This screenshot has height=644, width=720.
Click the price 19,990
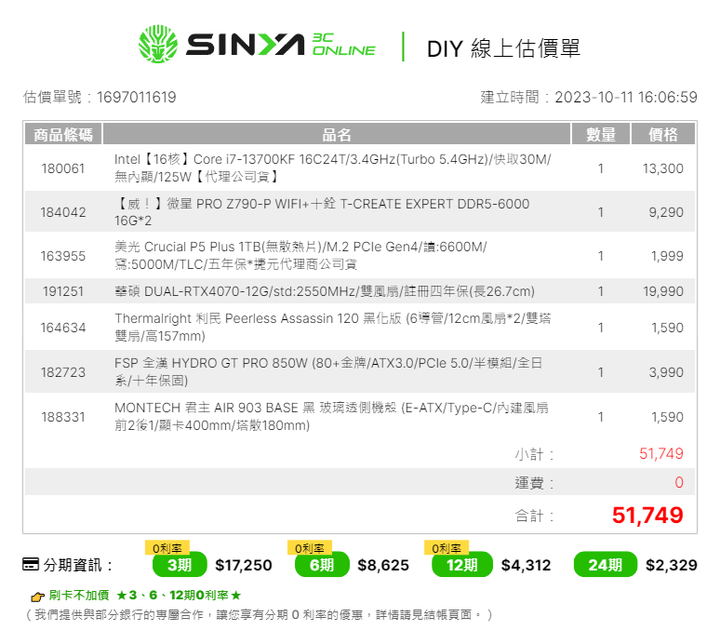663,291
